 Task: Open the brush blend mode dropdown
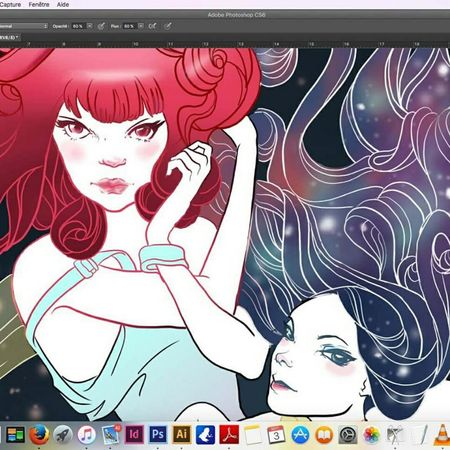click(23, 26)
